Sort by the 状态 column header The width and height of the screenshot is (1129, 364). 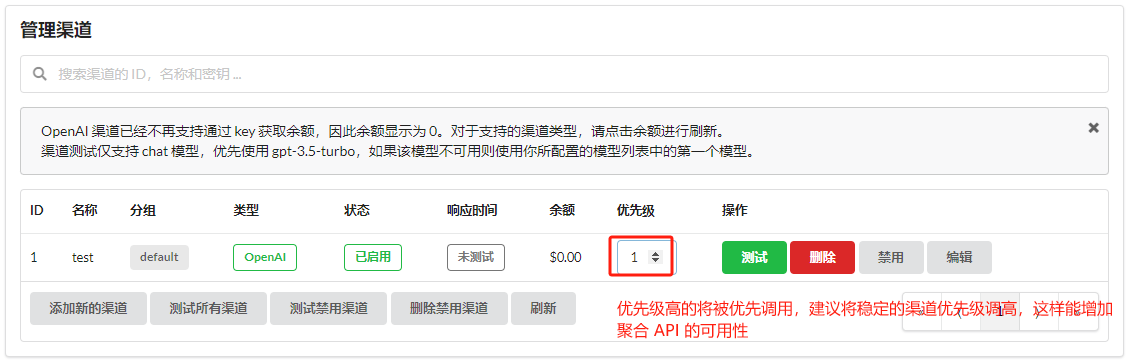(x=357, y=211)
